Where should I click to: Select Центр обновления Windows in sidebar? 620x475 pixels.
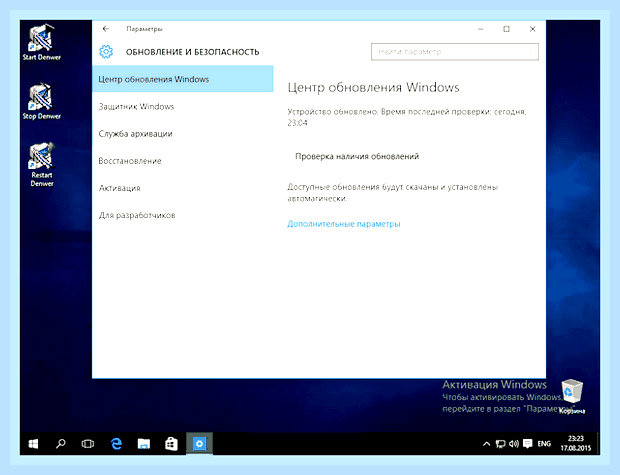click(x=183, y=79)
